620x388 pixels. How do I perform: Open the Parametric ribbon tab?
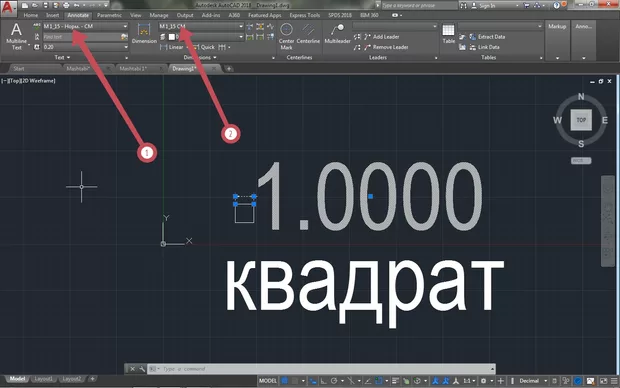click(109, 15)
